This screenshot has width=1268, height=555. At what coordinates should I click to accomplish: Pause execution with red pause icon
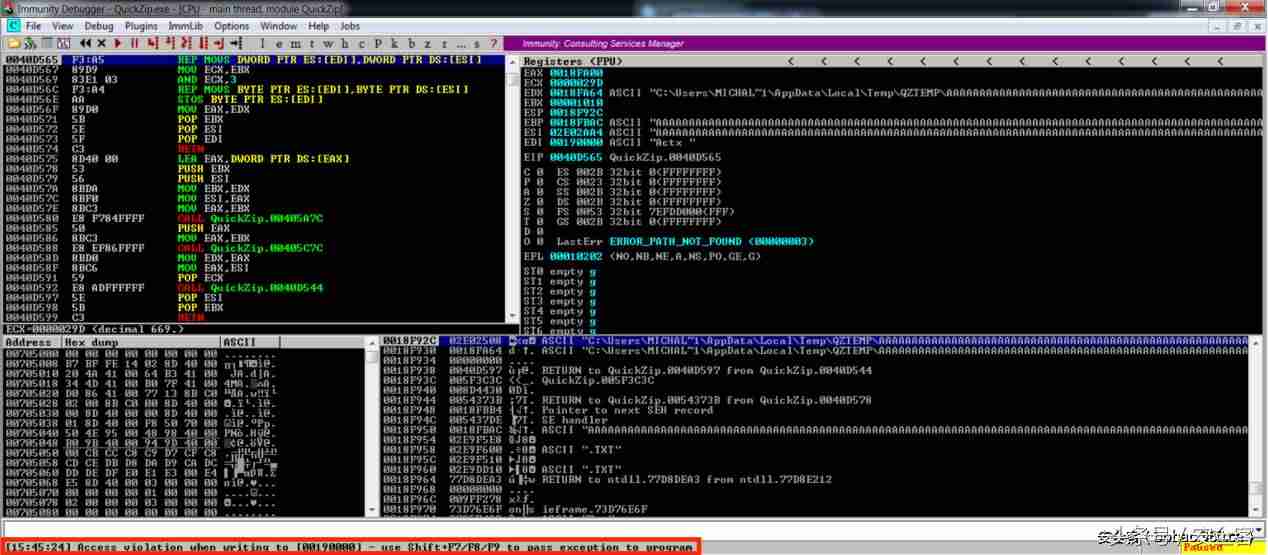coord(134,43)
